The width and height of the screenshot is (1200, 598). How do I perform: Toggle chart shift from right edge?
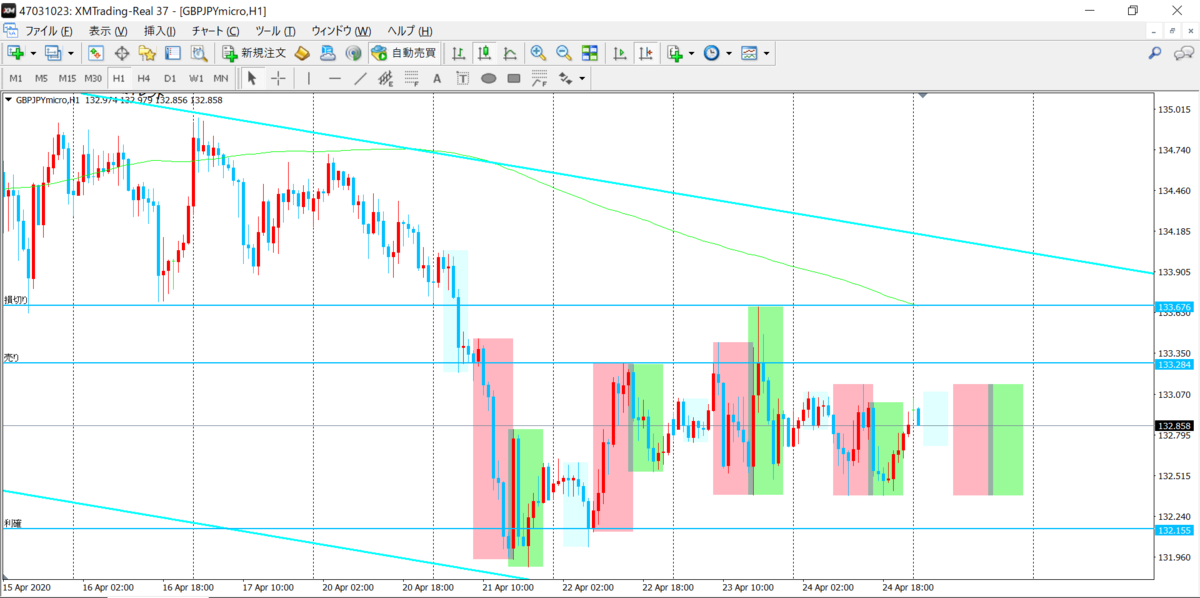coord(646,53)
